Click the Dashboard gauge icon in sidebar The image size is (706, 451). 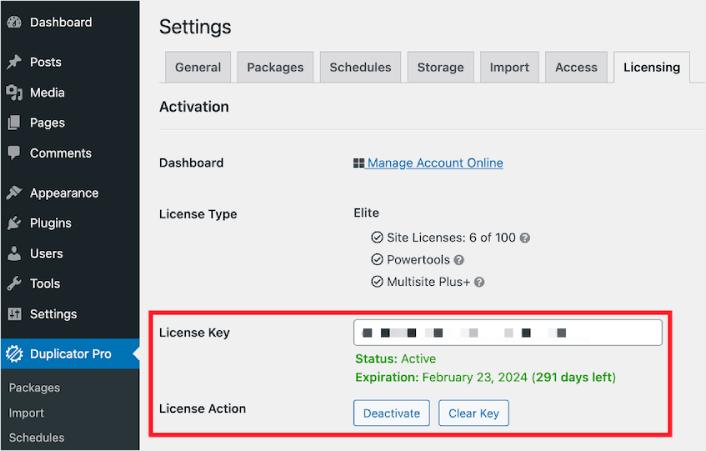click(x=14, y=23)
